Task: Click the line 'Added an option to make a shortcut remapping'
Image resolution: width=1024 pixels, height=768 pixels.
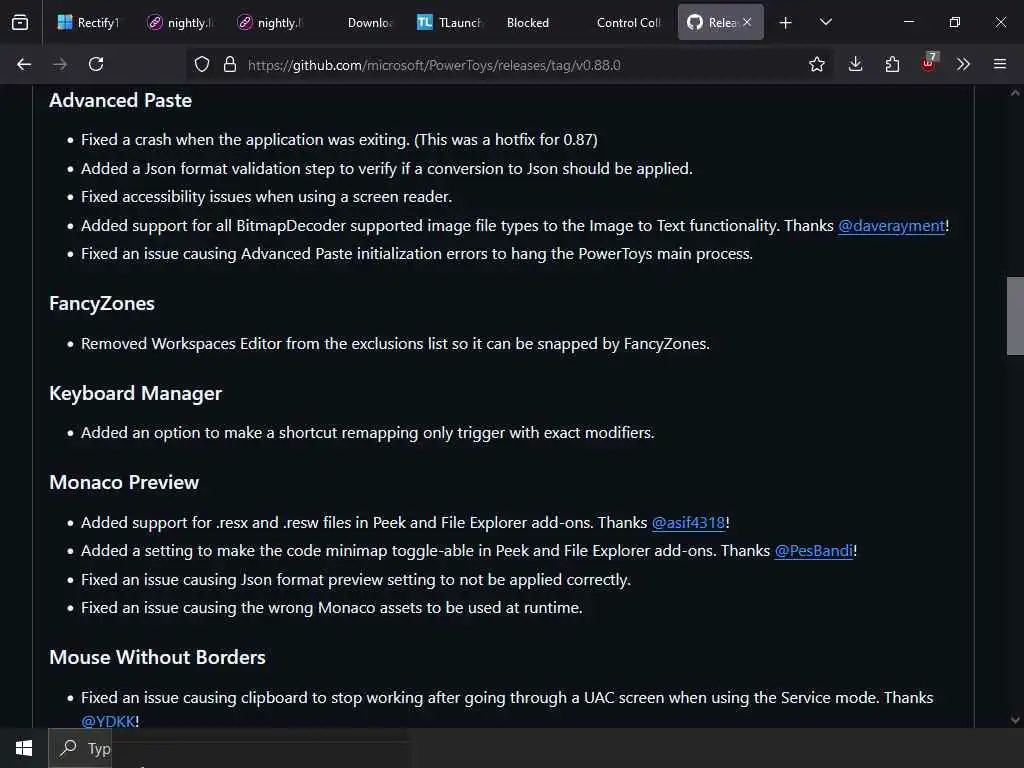Action: [368, 432]
